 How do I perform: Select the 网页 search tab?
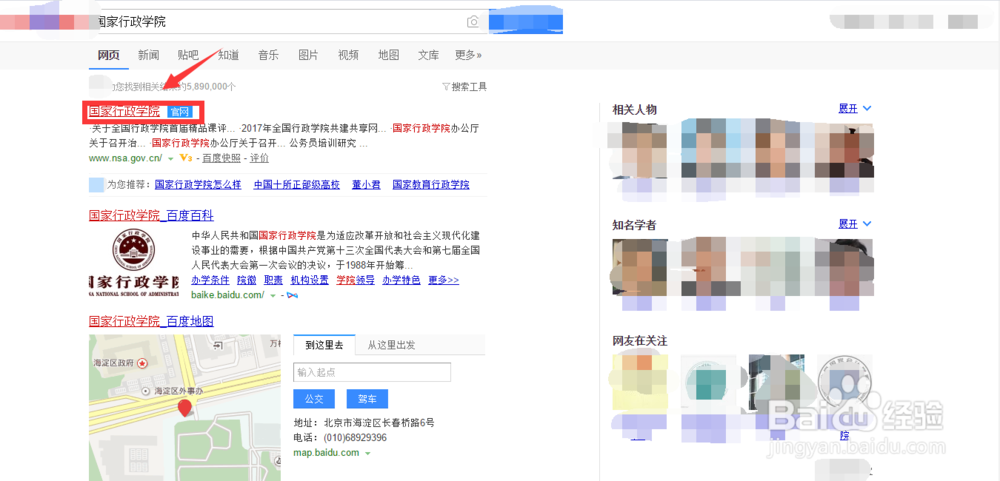(108, 55)
